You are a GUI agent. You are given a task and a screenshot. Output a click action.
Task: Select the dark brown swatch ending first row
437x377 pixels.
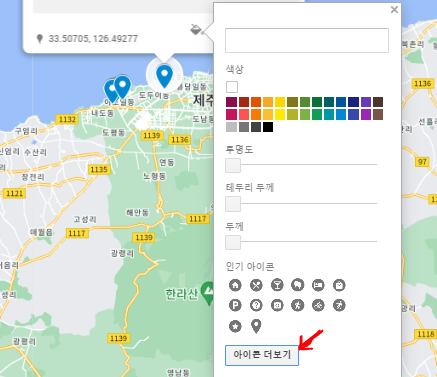378,102
